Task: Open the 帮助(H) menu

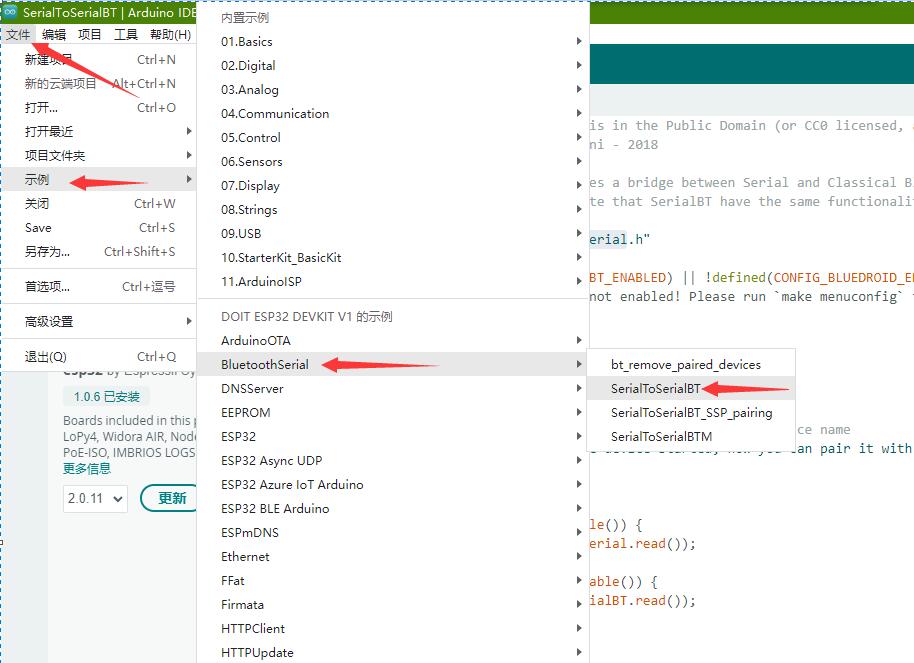Action: pos(170,34)
